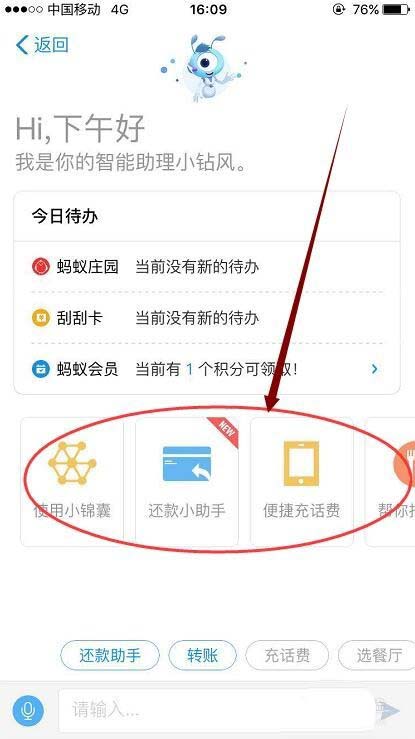Viewport: 415px width, 739px height.
Task: Tap the robot assistant mascot avatar
Action: point(203,67)
